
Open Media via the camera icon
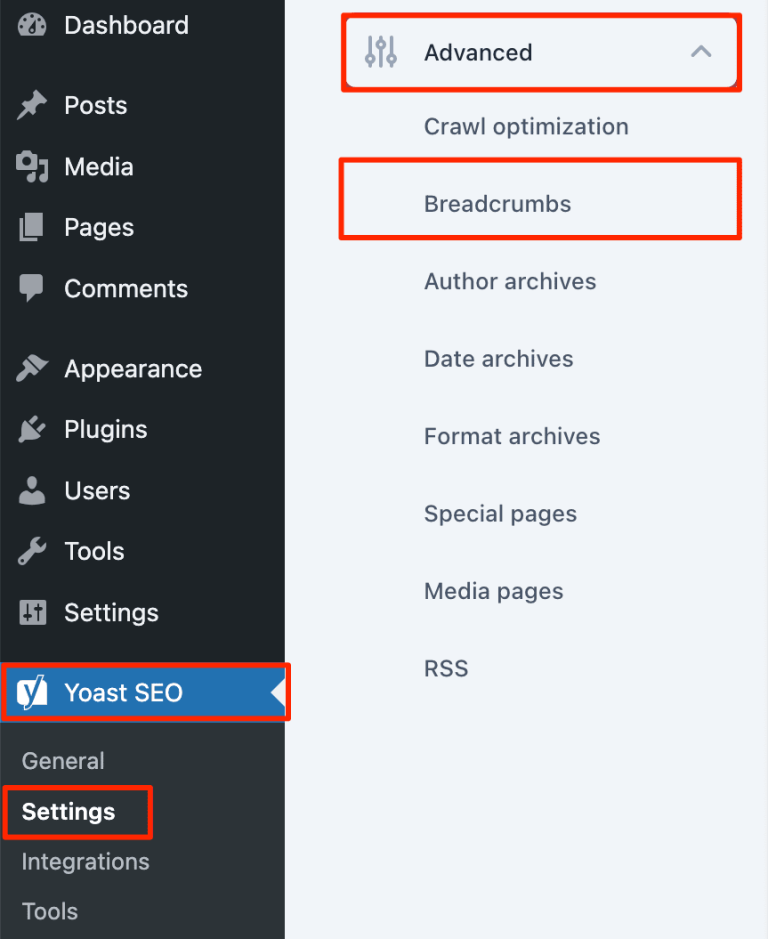pos(31,166)
